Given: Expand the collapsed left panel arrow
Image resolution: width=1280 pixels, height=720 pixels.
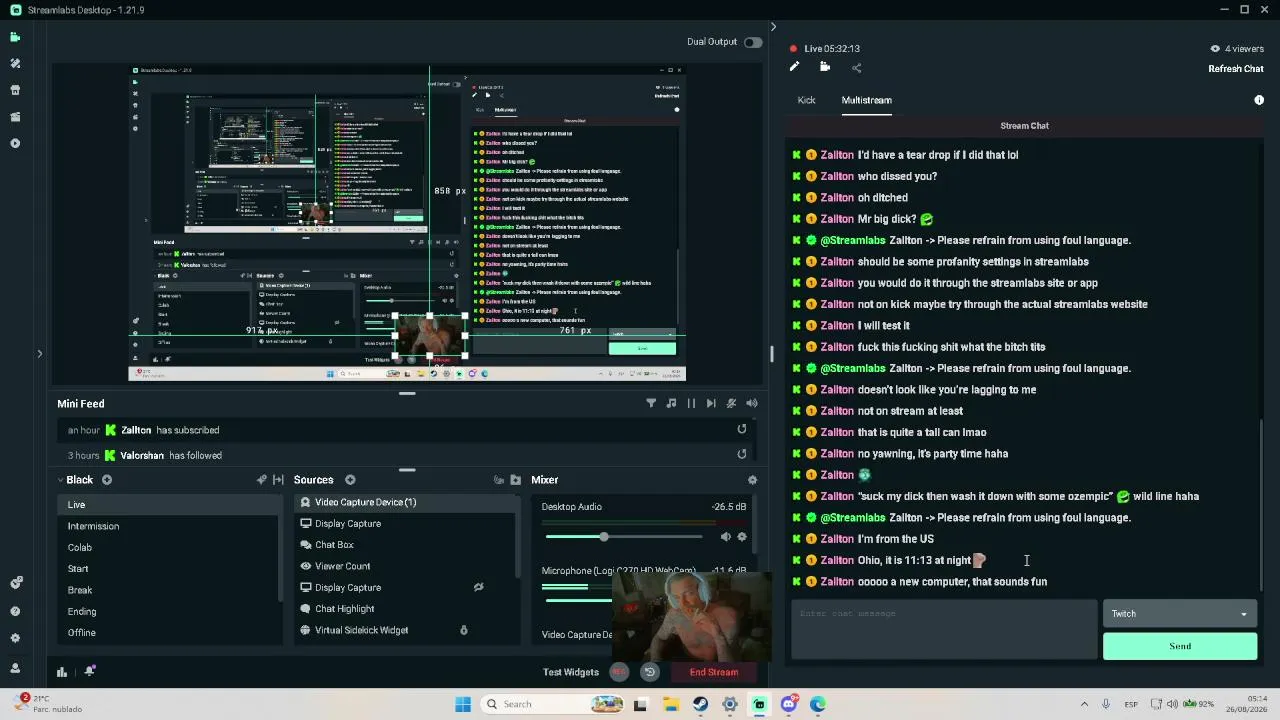Looking at the screenshot, I should tap(39, 353).
